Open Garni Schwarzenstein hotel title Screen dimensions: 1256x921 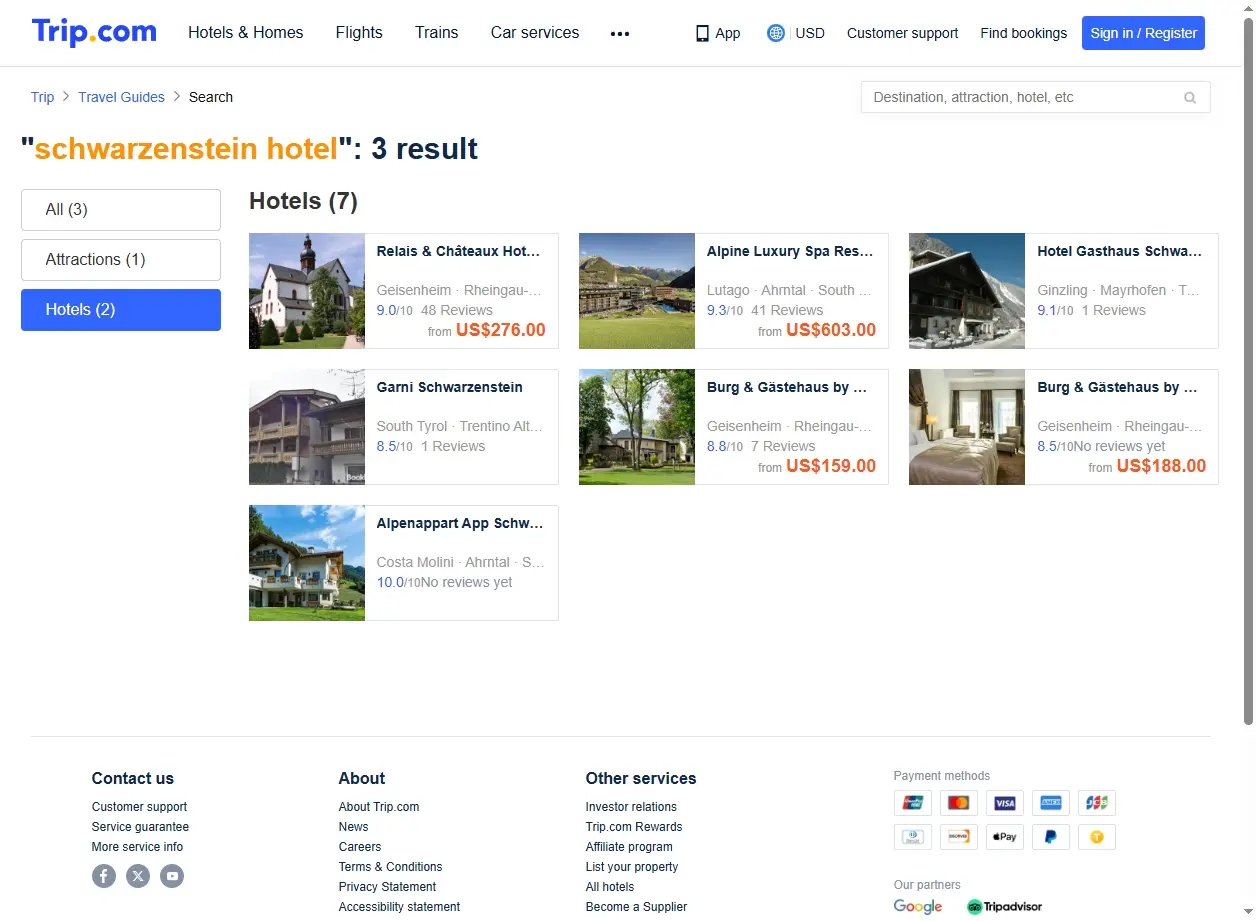point(450,387)
